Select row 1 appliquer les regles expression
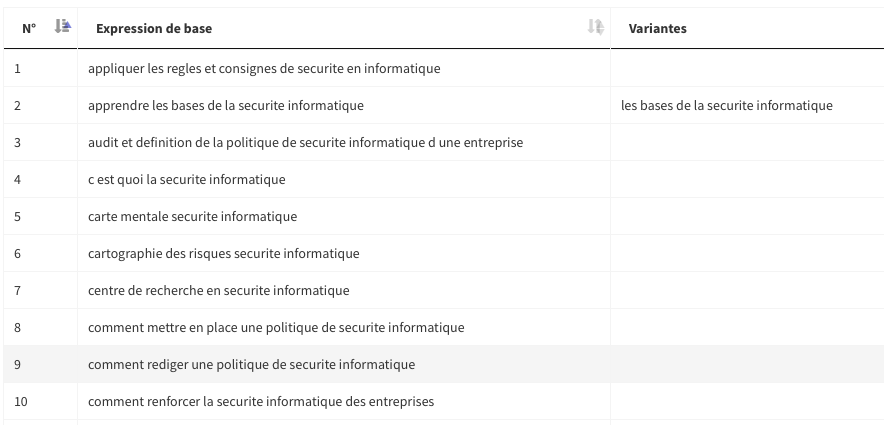The height and width of the screenshot is (425, 884). click(264, 69)
